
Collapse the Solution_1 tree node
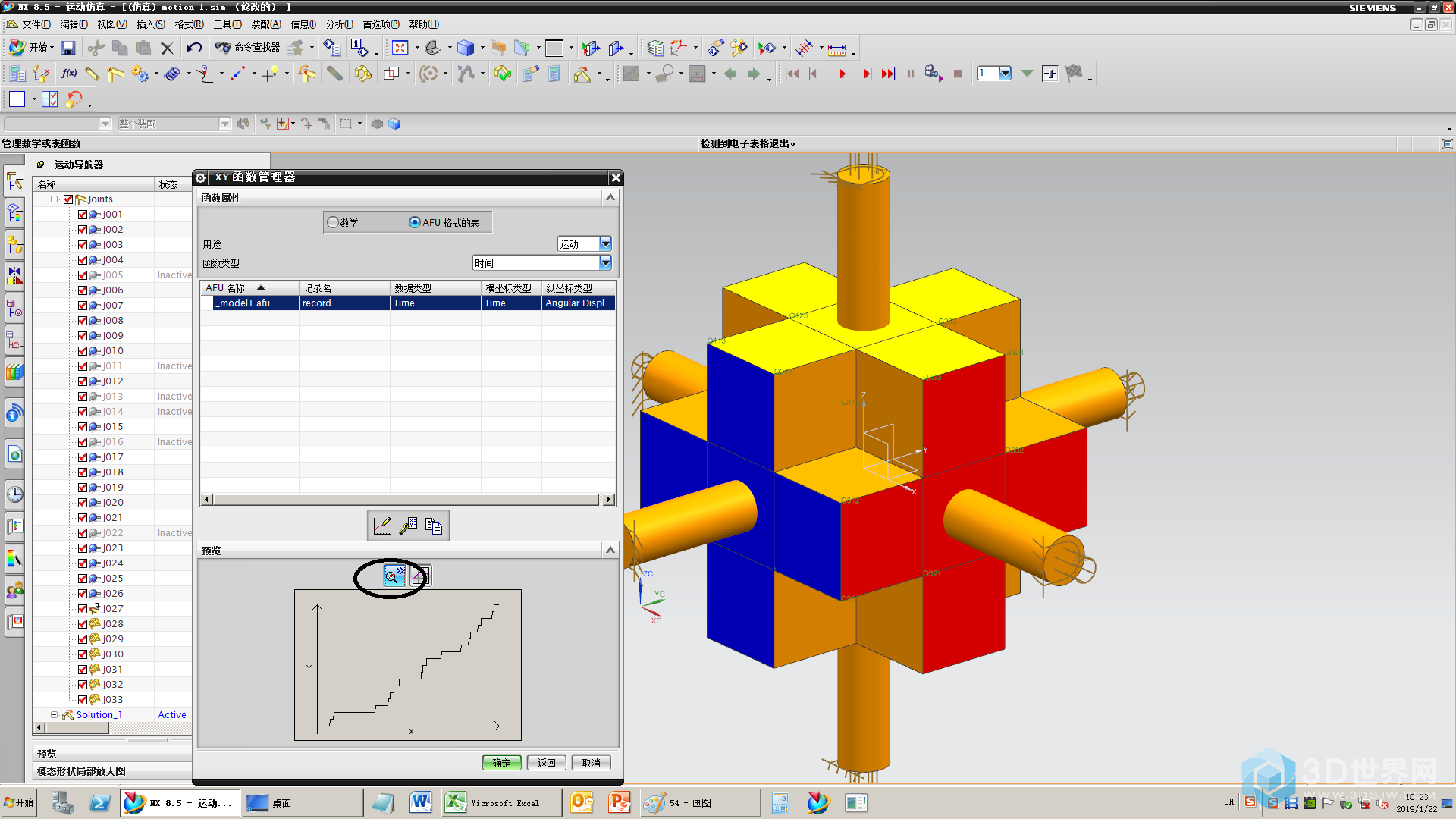(x=55, y=715)
